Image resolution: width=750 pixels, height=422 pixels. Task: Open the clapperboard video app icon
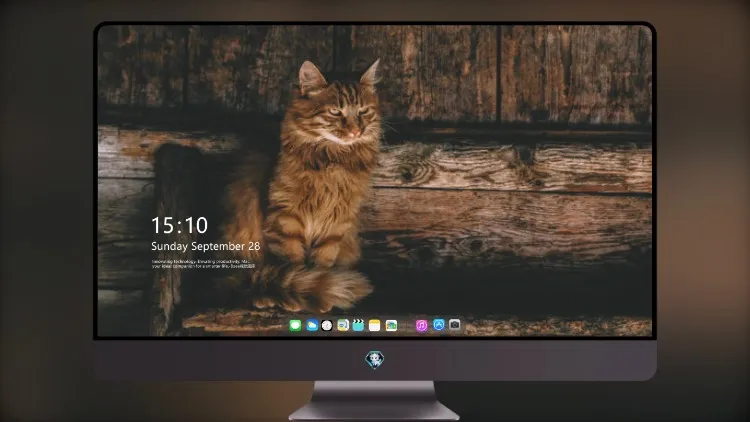click(358, 325)
